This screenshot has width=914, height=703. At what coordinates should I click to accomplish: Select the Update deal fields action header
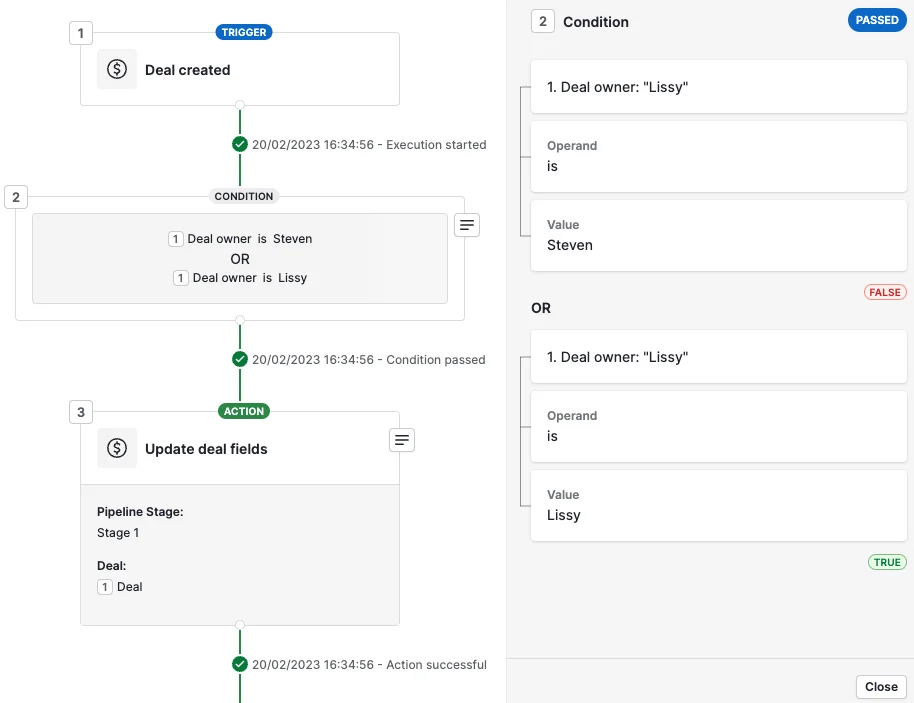click(x=240, y=448)
